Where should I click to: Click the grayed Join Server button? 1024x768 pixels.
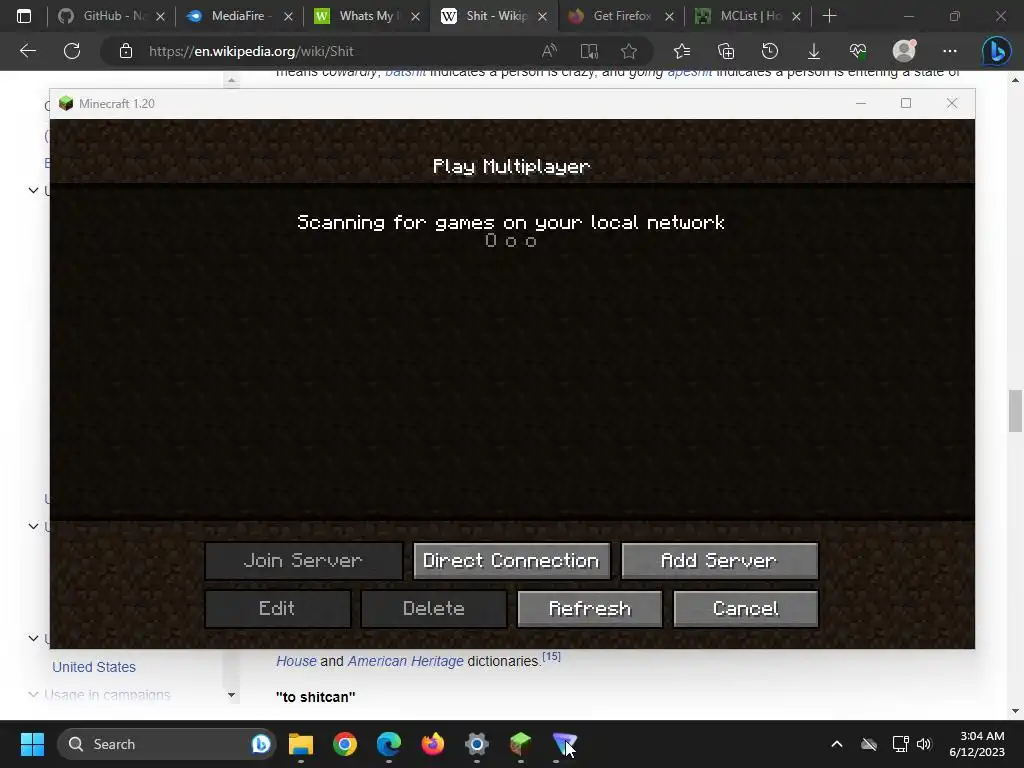click(x=304, y=560)
